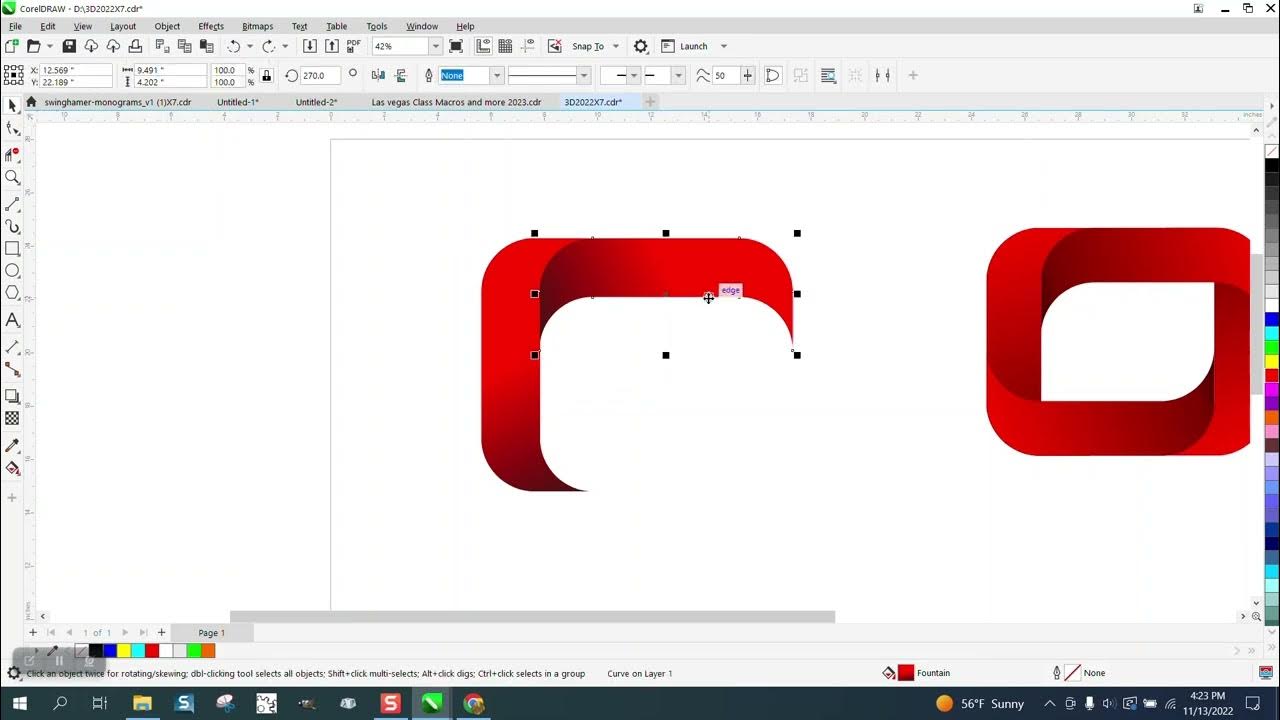The image size is (1280, 720).
Task: Select the Artistic Media tool
Action: click(12, 227)
